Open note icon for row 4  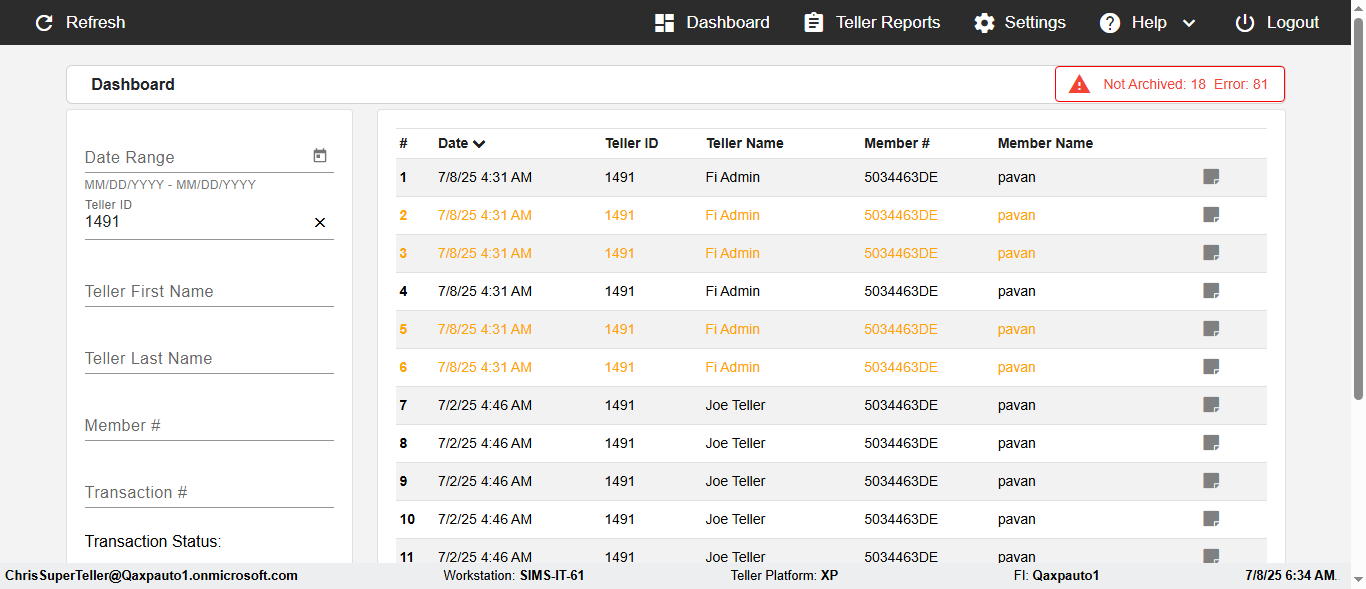click(1211, 291)
